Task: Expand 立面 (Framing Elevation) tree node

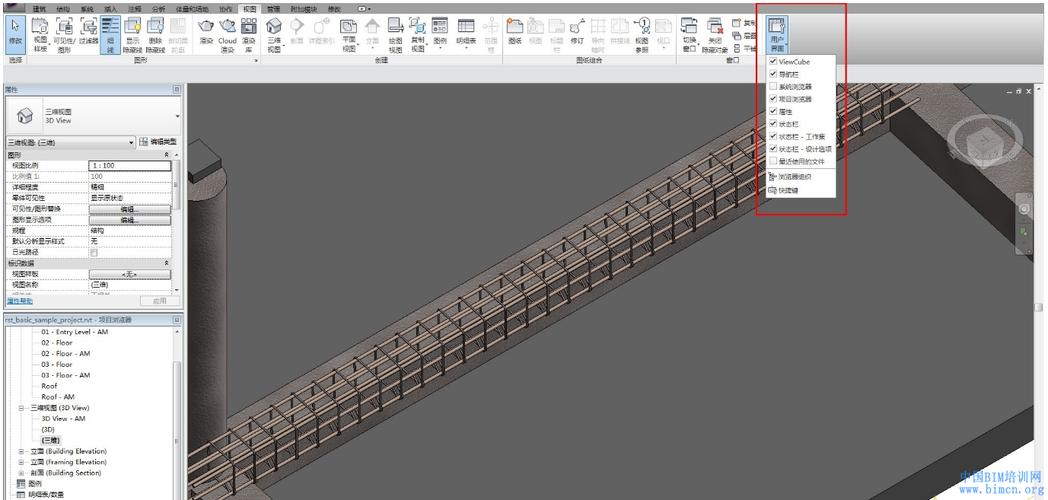Action: [x=22, y=462]
